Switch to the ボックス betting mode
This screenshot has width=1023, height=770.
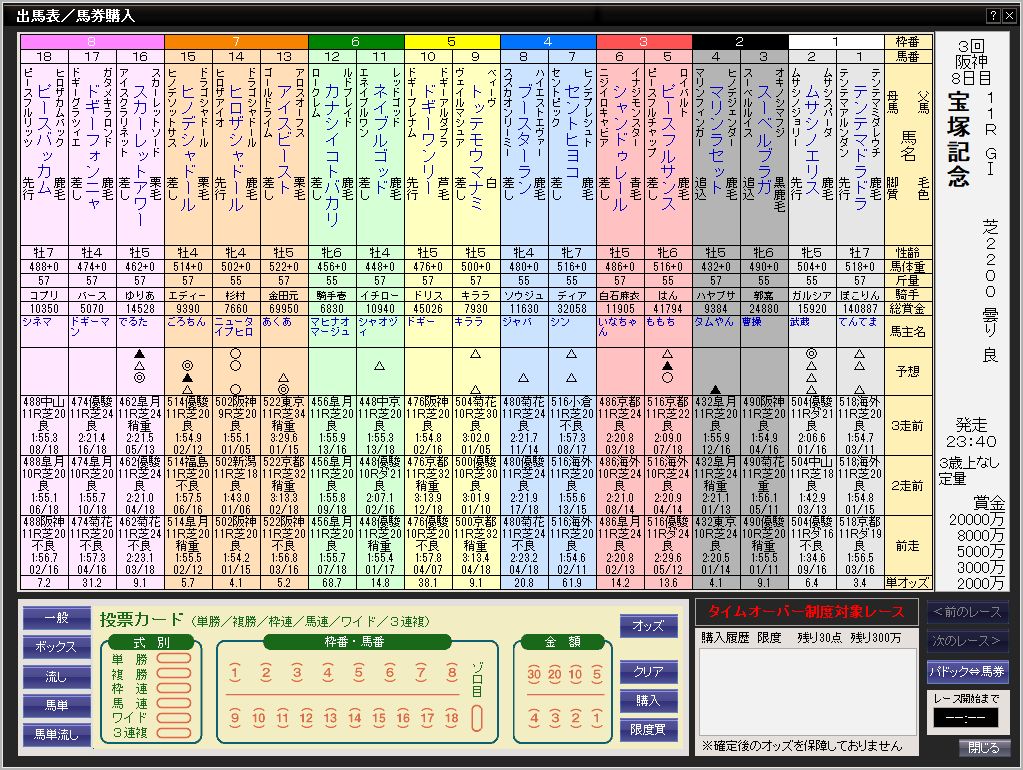(56, 648)
